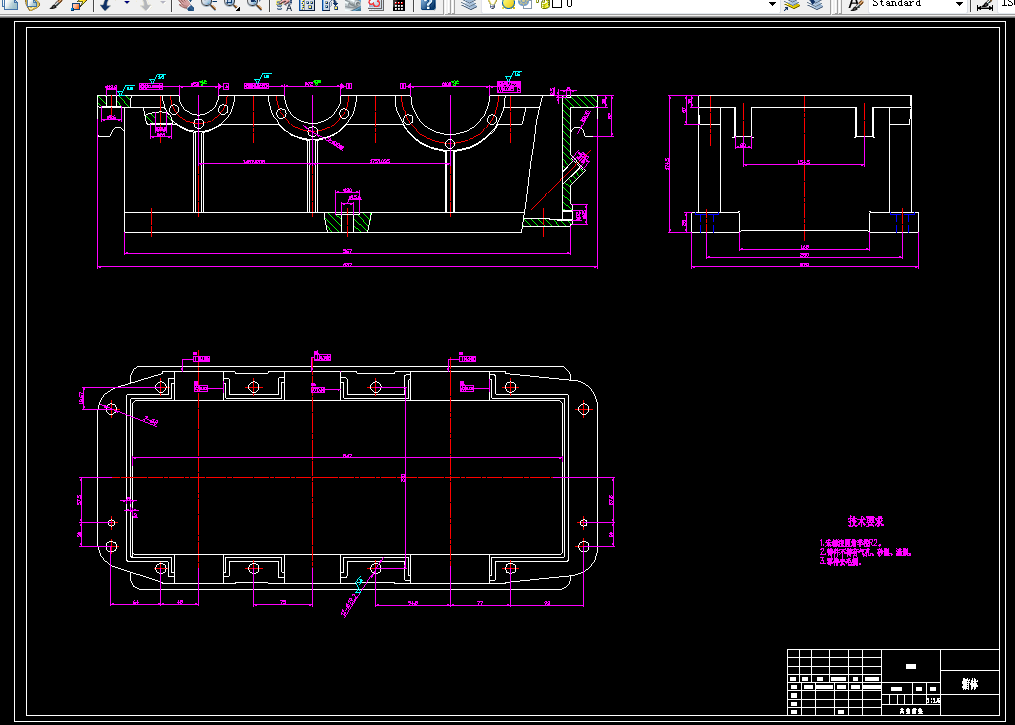Click the Undo arrow button
Screen dimensions: 1015x725
click(106, 3)
